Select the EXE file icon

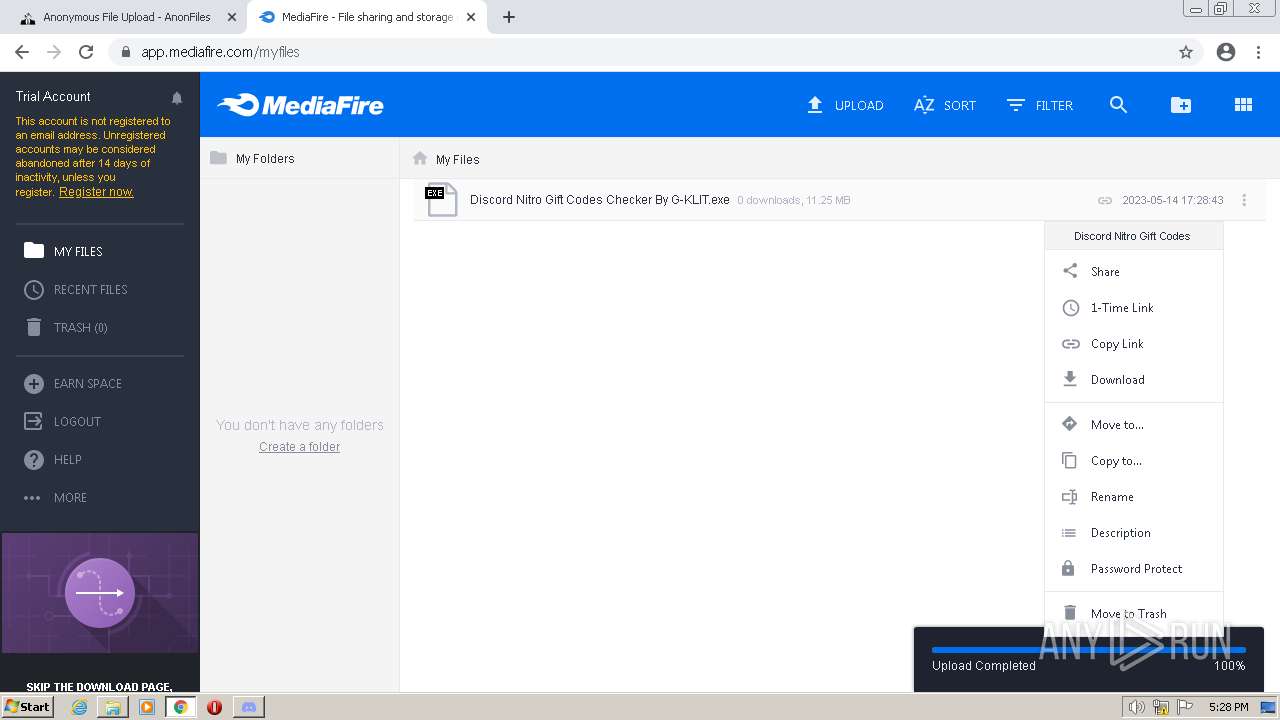click(441, 200)
